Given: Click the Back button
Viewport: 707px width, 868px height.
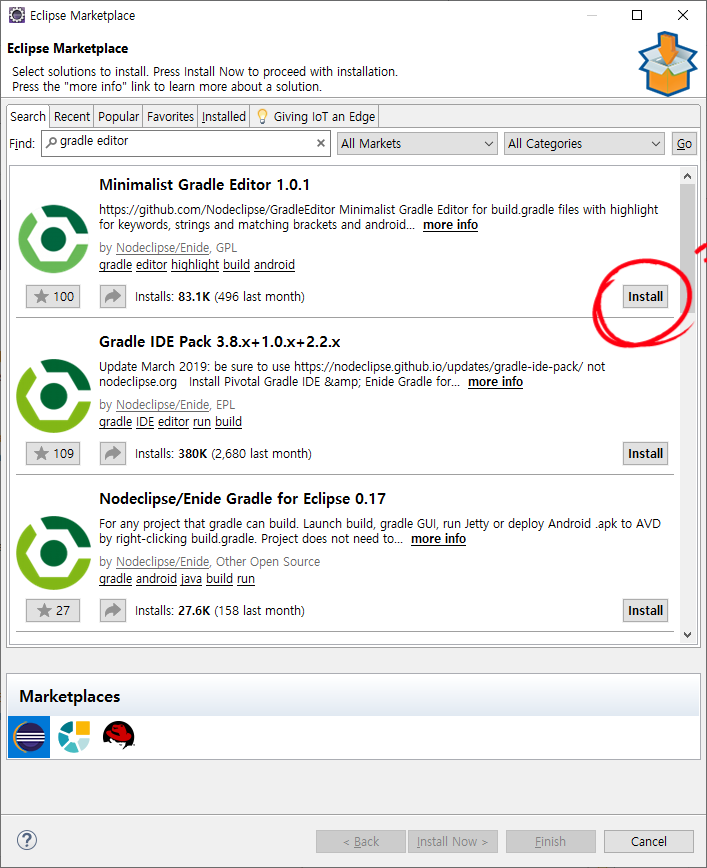Looking at the screenshot, I should click(x=360, y=841).
